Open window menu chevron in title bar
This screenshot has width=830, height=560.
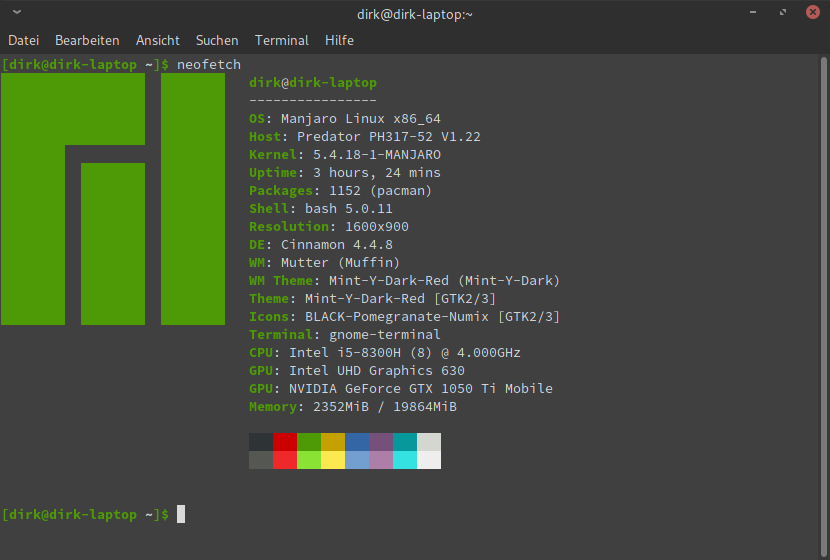17,13
